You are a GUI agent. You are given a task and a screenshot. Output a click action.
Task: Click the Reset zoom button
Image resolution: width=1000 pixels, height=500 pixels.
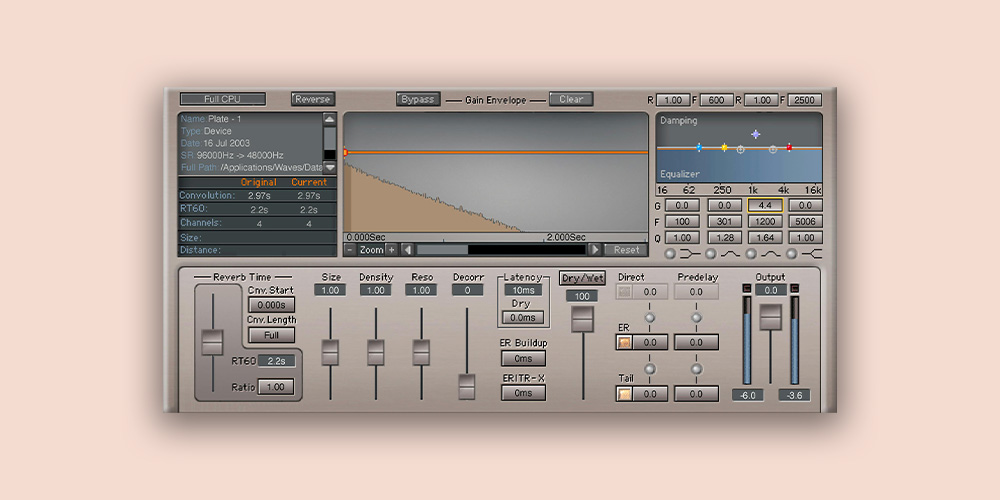(x=626, y=250)
